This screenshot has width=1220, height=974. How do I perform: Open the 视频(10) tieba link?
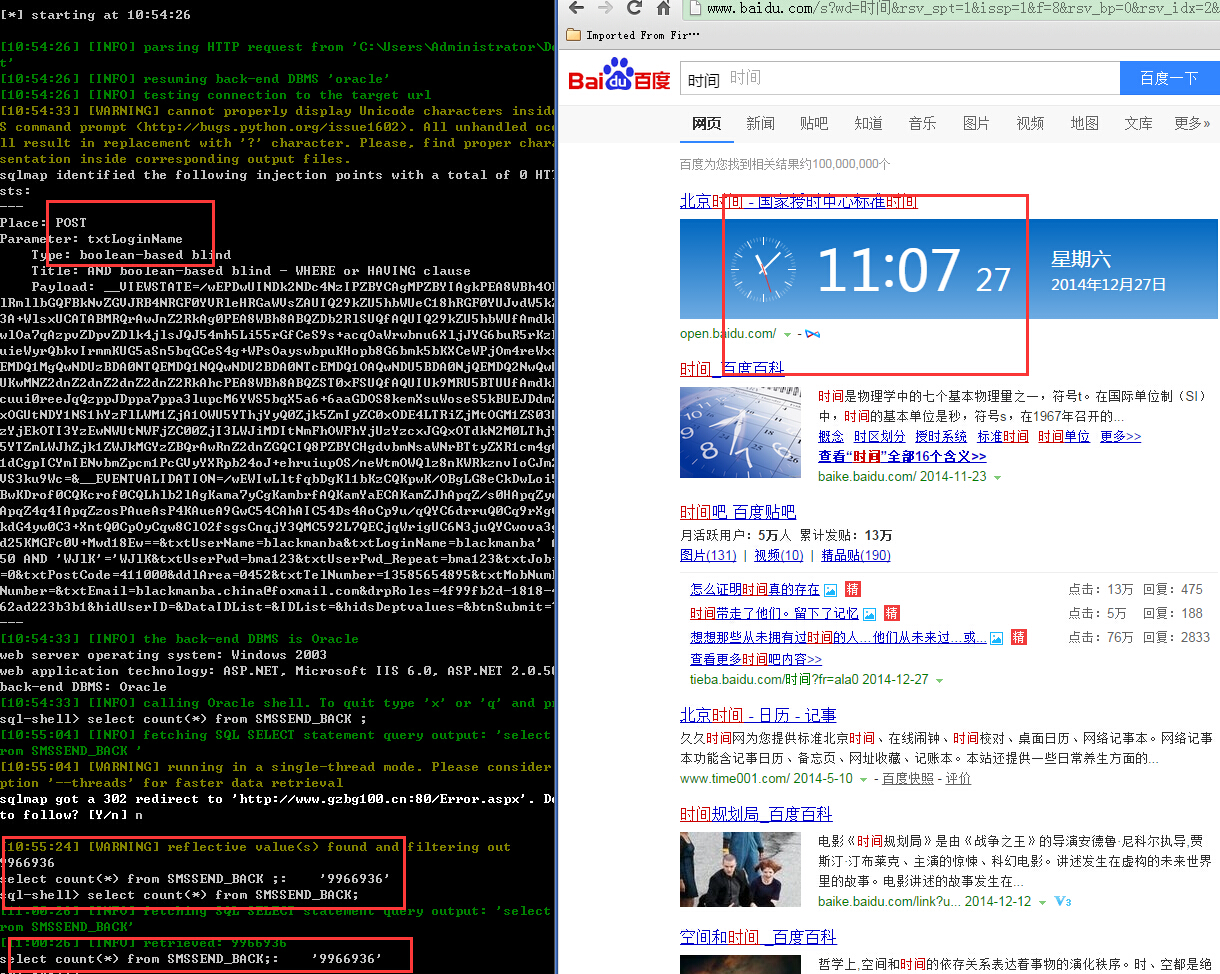[779, 555]
